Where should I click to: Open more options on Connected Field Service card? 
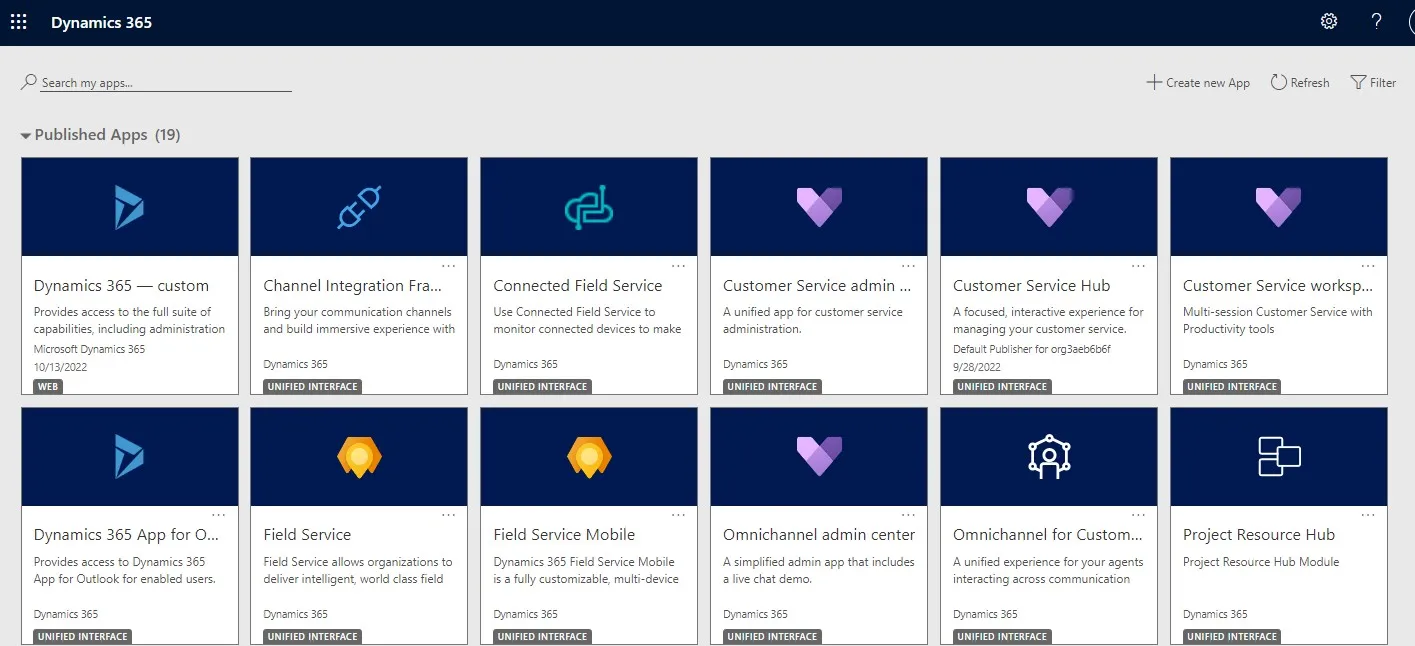point(679,266)
